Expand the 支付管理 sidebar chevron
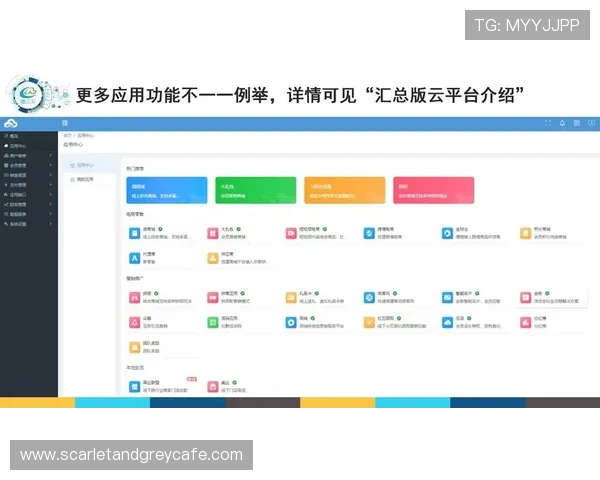Image resolution: width=600 pixels, height=480 pixels. pos(51,185)
